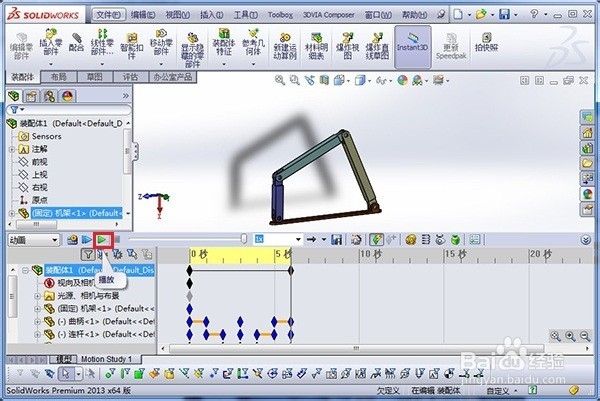Click 新建运动算例 button
The image size is (600, 401).
285,46
